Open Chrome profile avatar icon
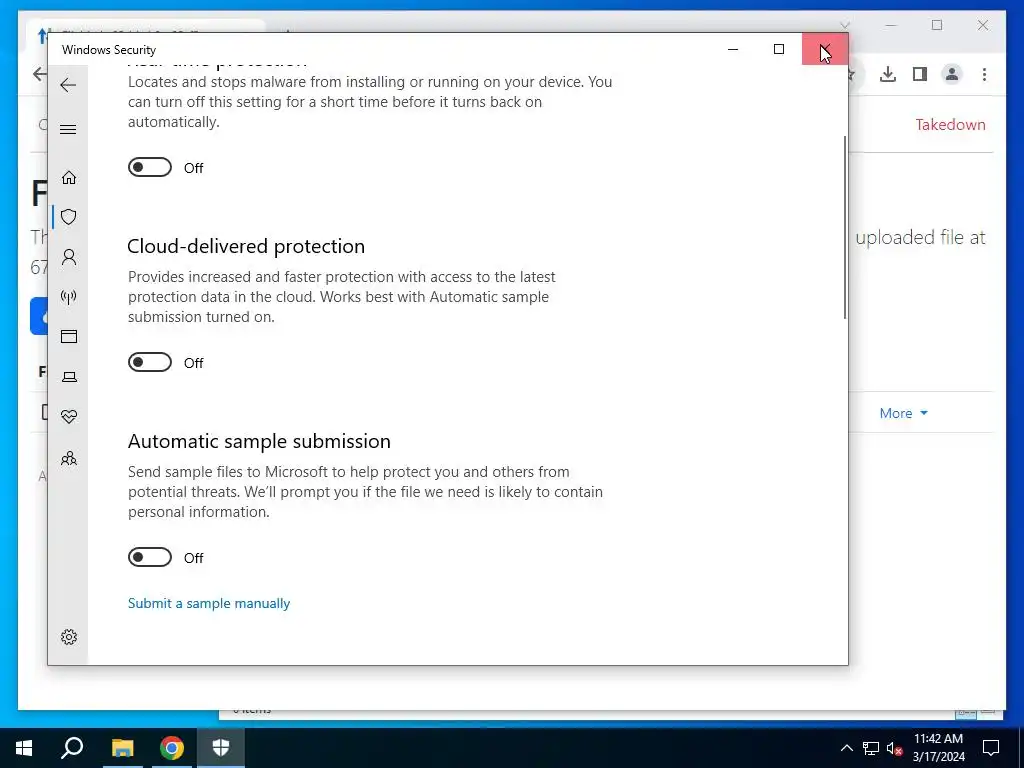 (x=952, y=74)
